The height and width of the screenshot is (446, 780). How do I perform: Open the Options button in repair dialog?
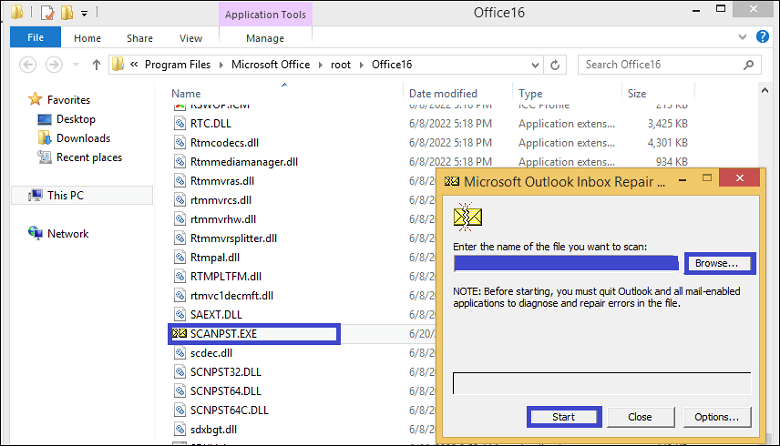716,417
